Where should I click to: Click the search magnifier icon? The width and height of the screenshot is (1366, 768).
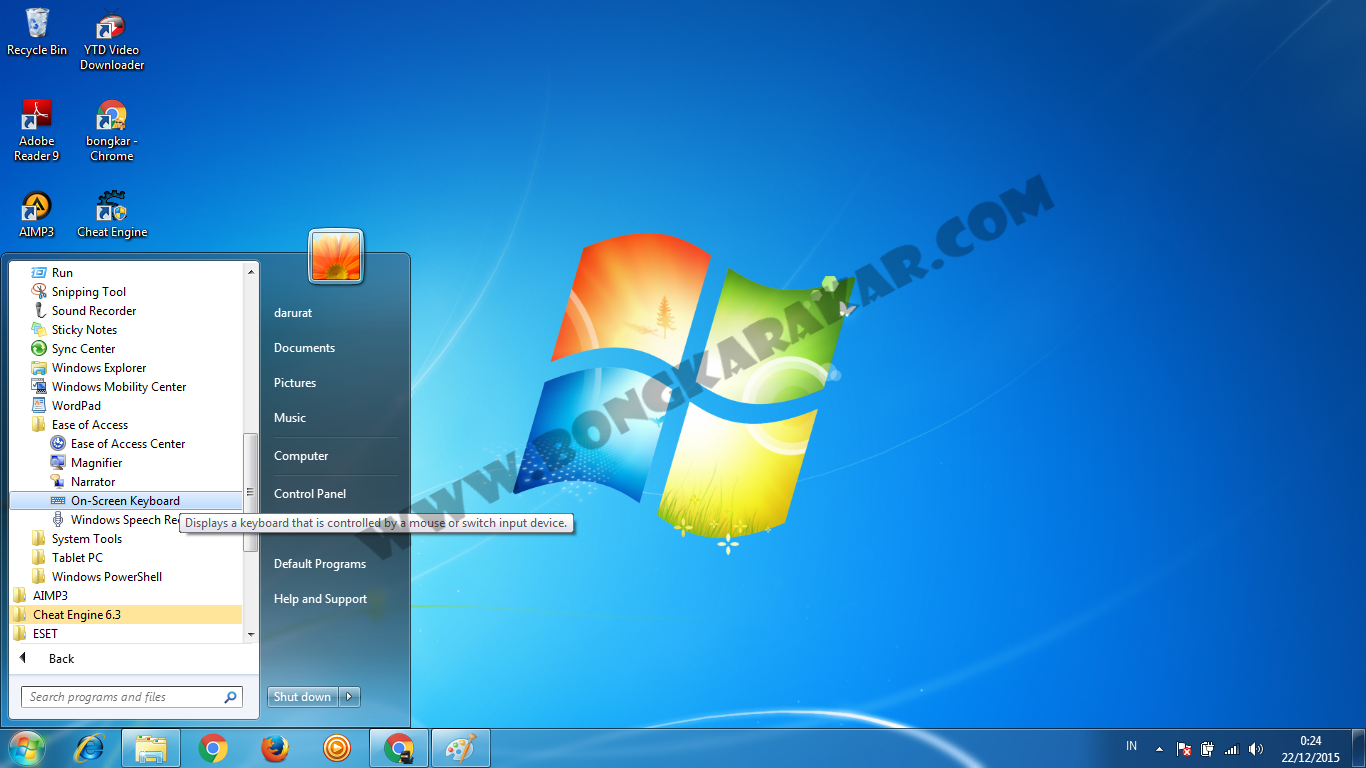coord(230,697)
